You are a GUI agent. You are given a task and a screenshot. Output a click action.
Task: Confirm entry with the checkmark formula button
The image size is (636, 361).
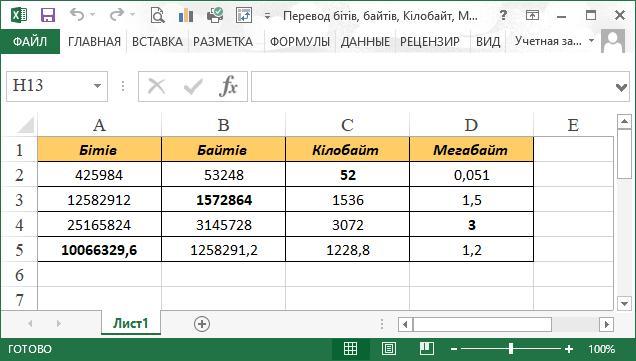[x=193, y=86]
